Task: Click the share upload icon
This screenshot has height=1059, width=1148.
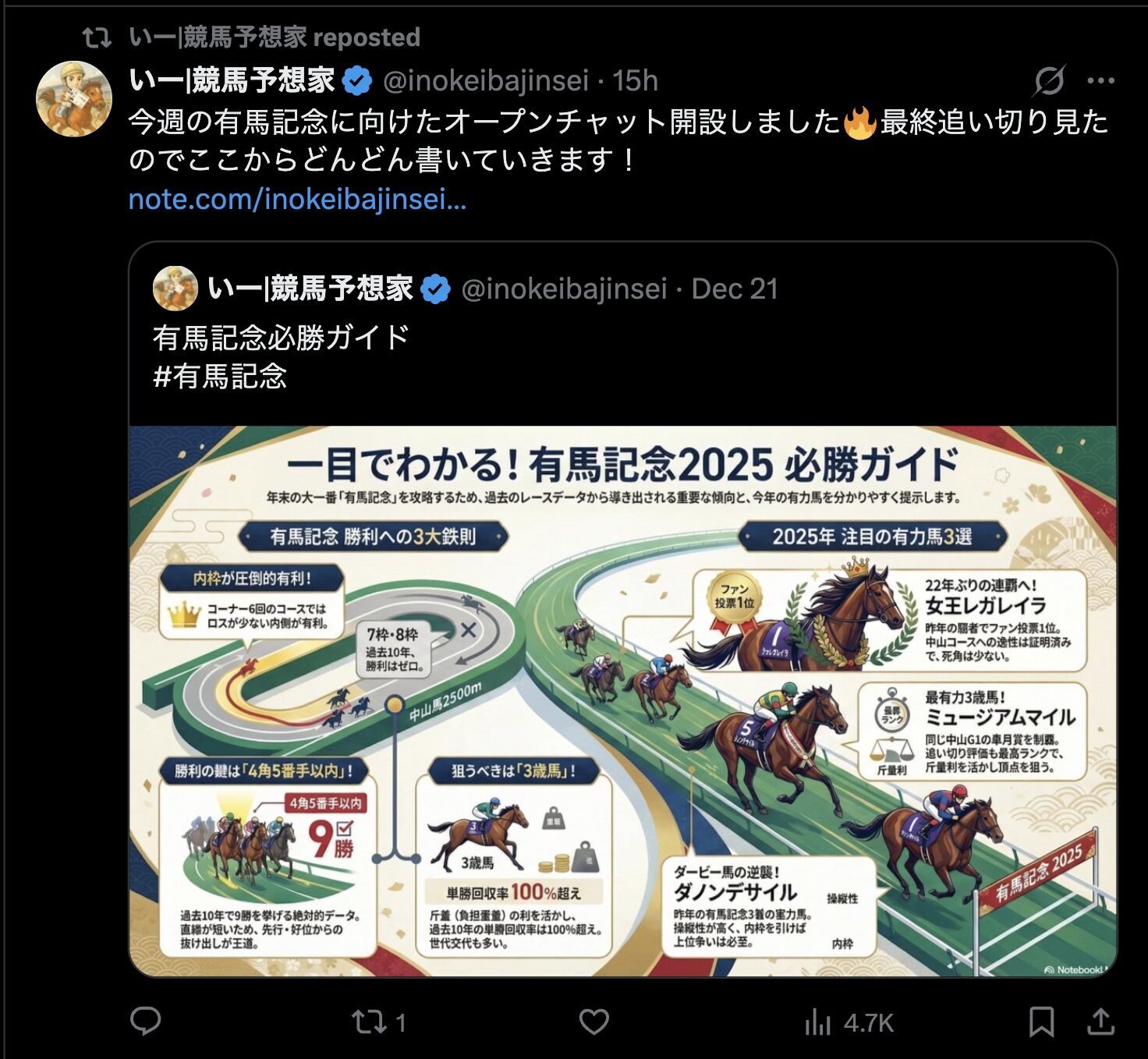Action: tap(1100, 1021)
